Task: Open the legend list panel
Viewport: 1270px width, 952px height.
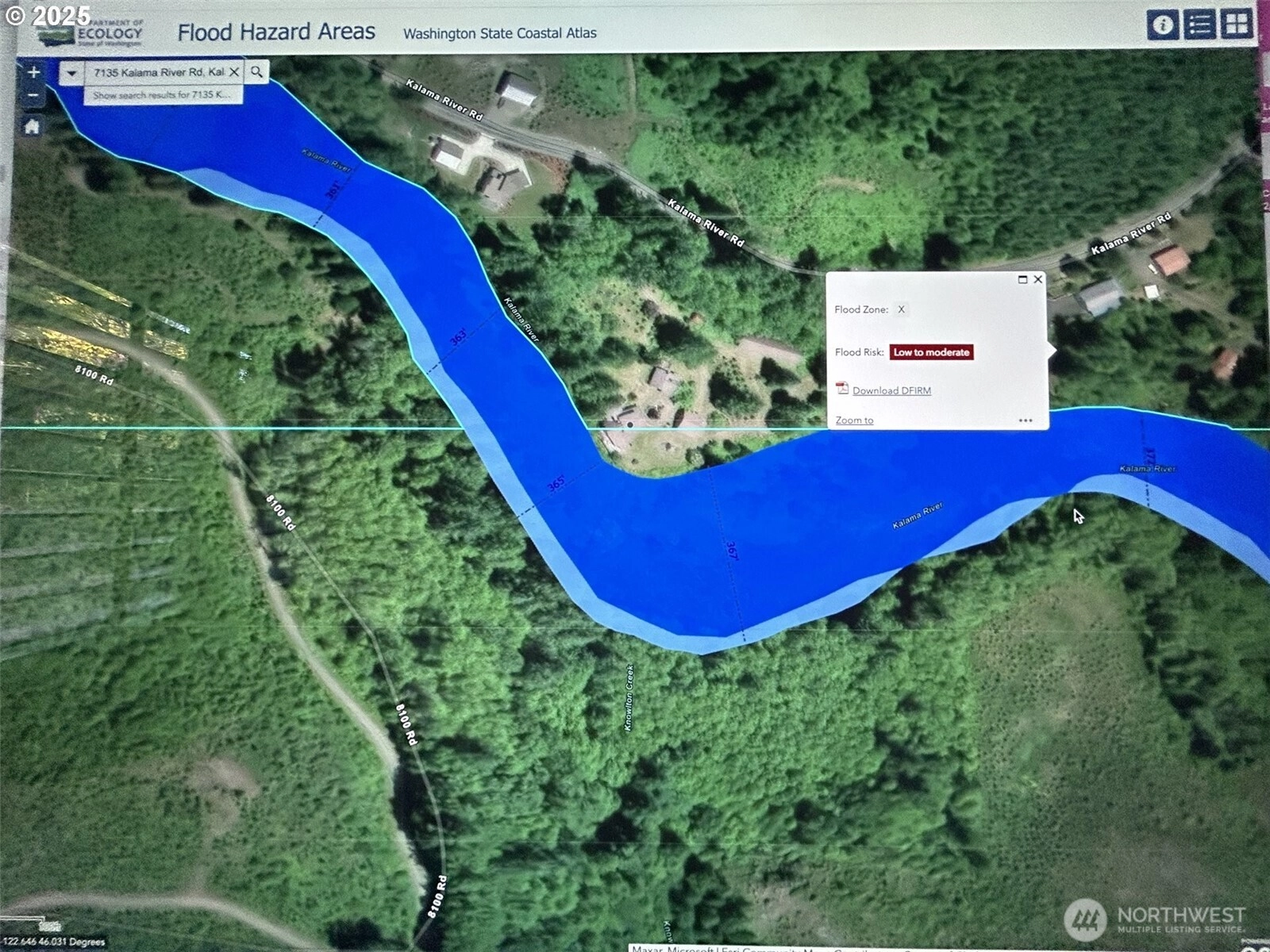Action: tap(1199, 25)
